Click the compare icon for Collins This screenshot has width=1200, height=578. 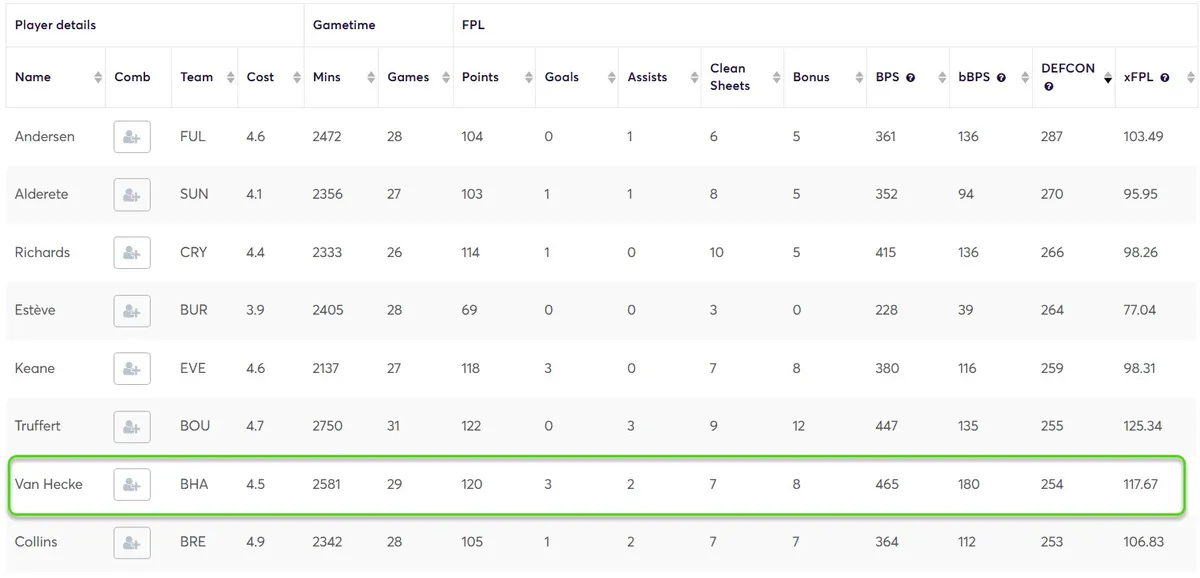pos(132,543)
